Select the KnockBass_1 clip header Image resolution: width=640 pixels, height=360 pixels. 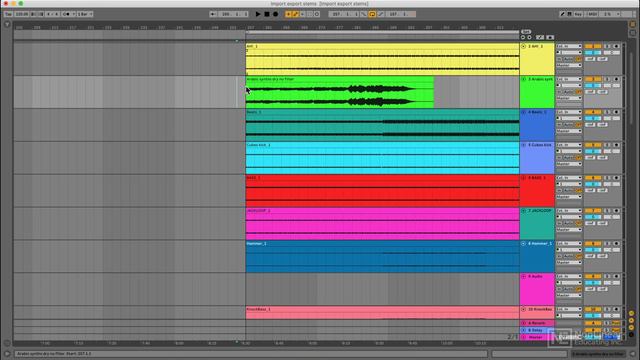[382, 309]
